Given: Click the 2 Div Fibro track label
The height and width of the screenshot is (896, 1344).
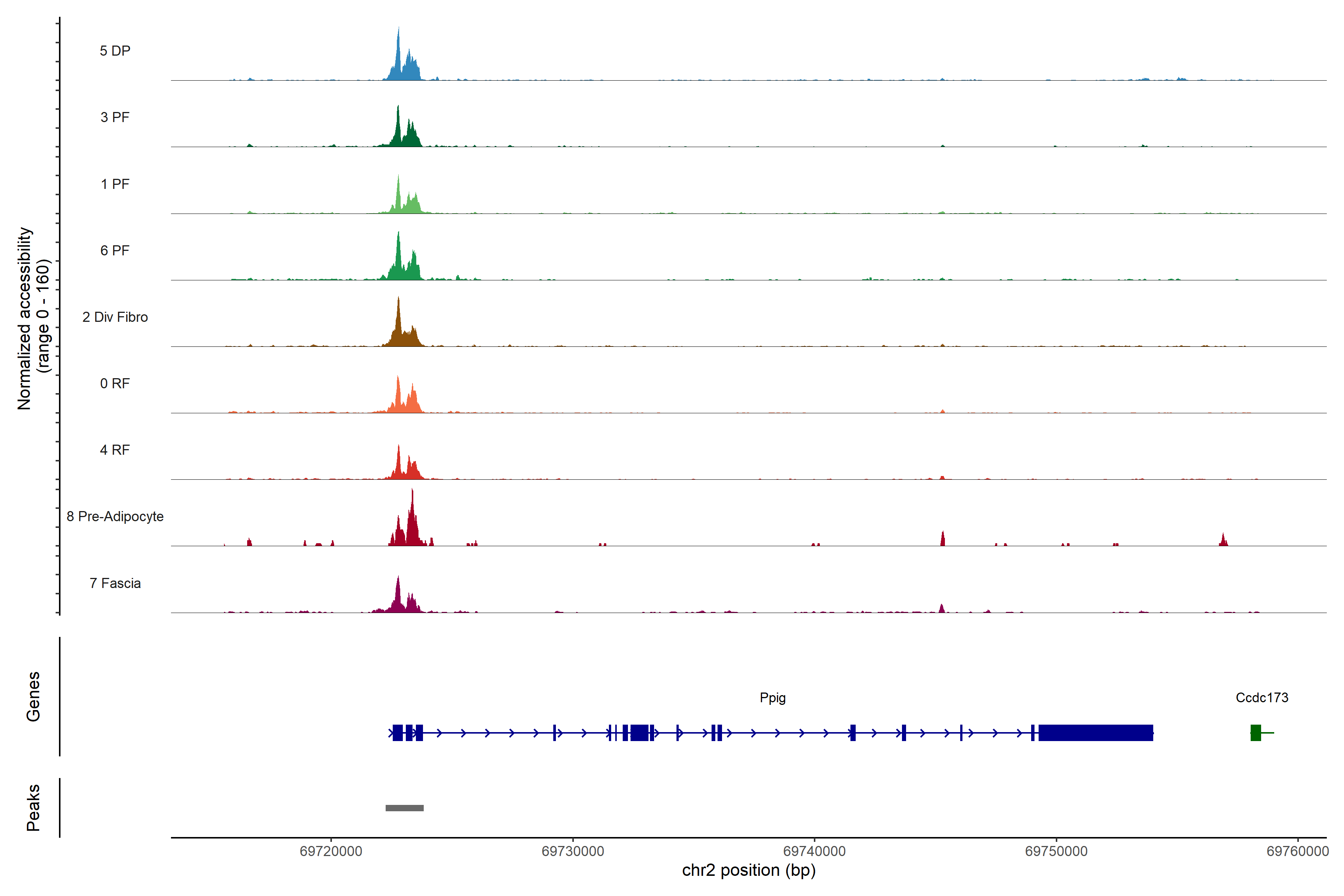Looking at the screenshot, I should 115,317.
